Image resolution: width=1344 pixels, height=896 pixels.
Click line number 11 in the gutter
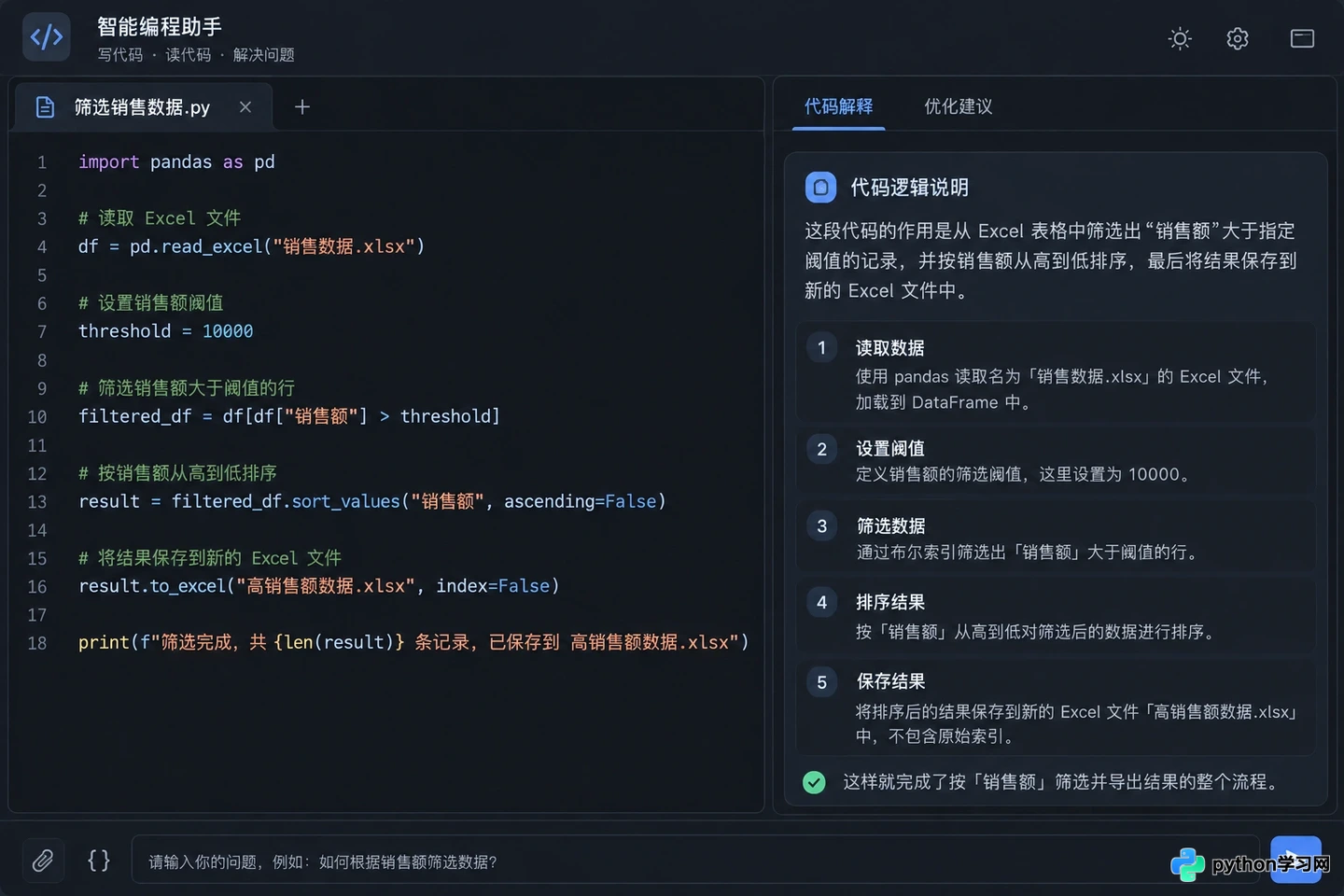pos(37,445)
